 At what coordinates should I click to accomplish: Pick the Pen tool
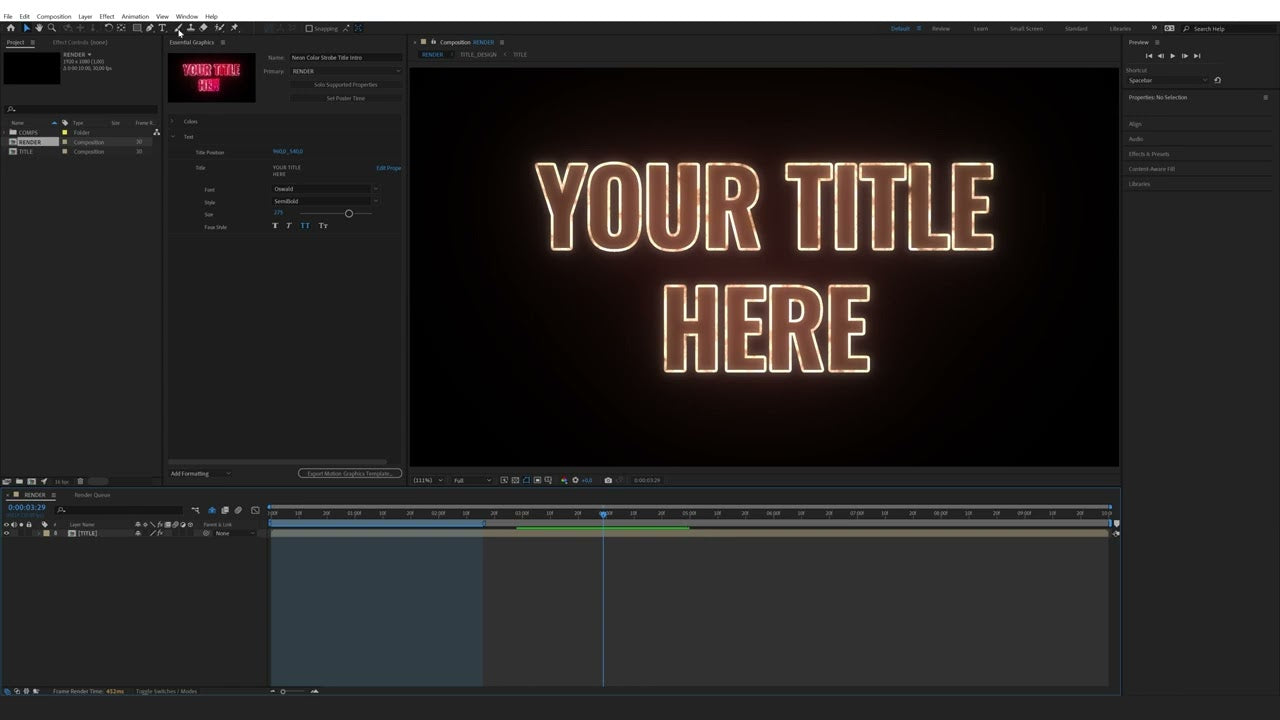click(148, 28)
